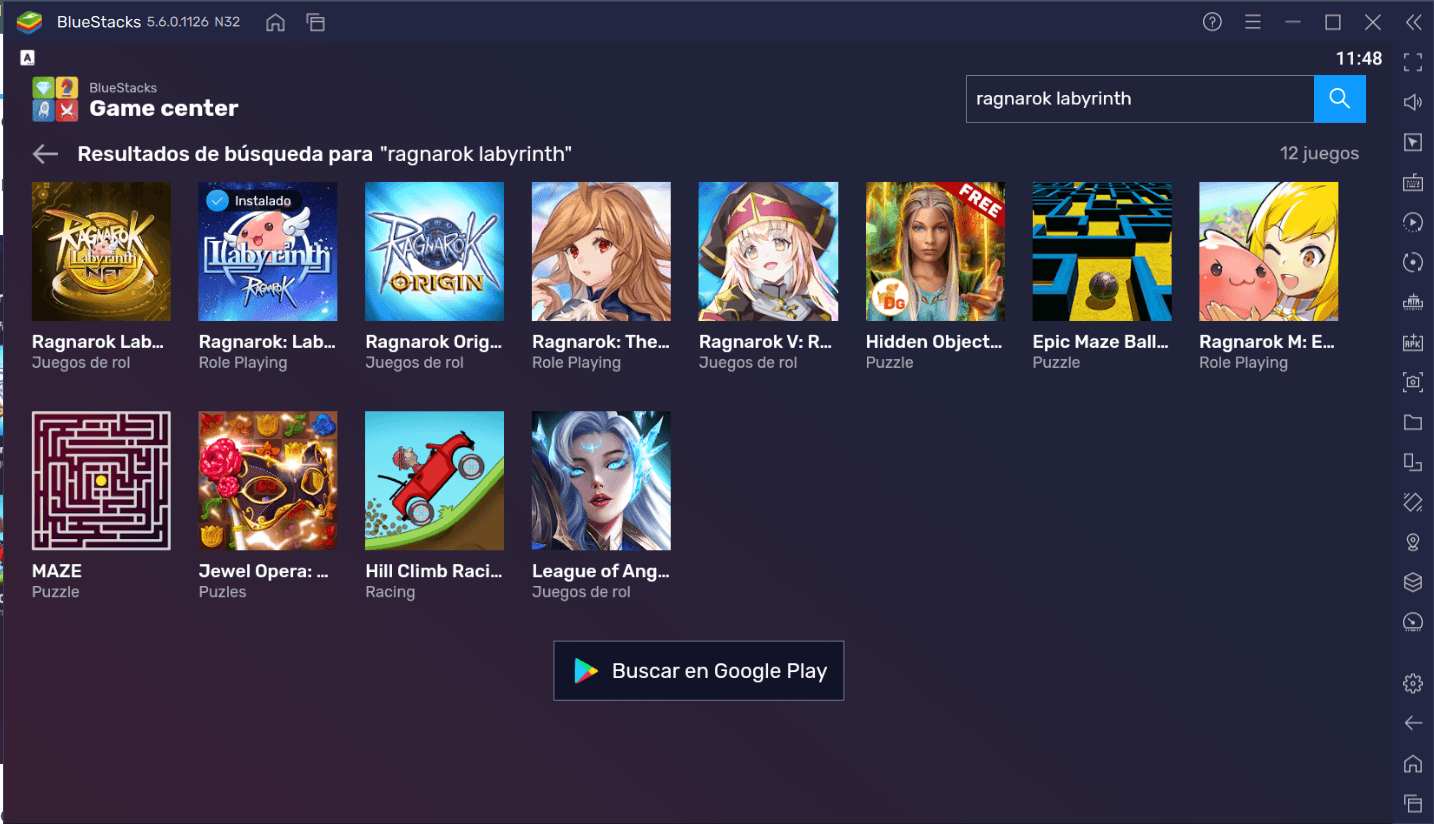Click the "Hidden Object..." title text
The height and width of the screenshot is (824, 1434).
[934, 342]
